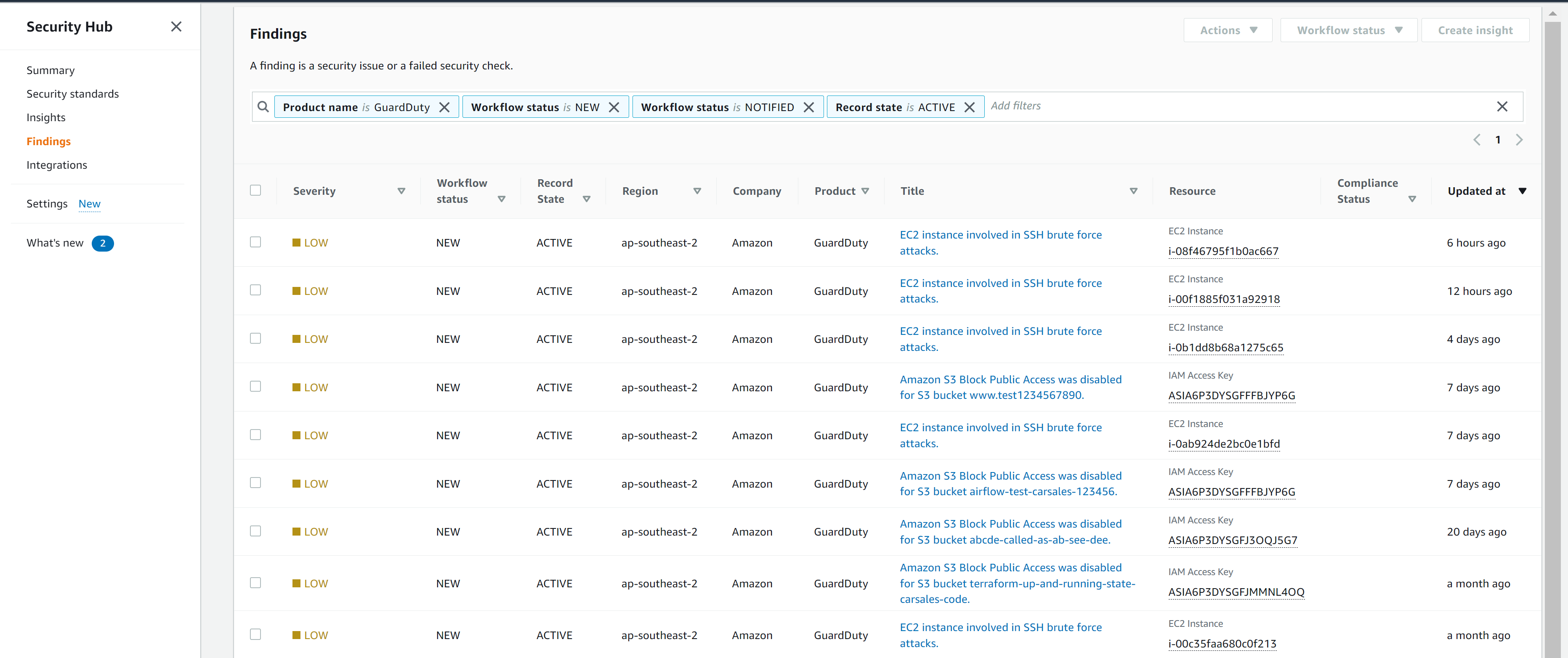Open search with the magnifying glass icon
Screen dimensions: 1568x658
point(263,106)
